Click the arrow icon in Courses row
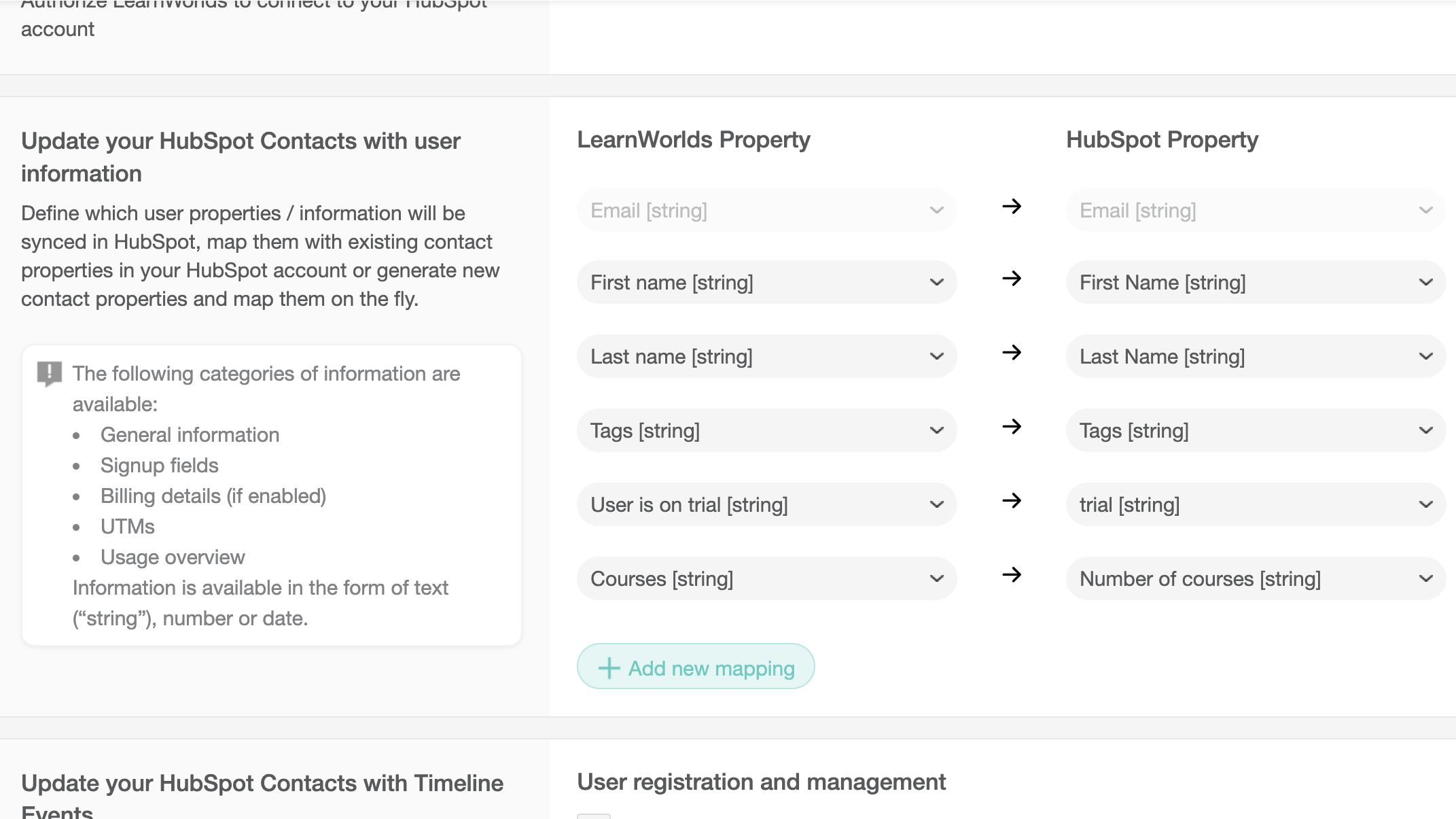Screen dimensions: 1456x819 point(1012,574)
